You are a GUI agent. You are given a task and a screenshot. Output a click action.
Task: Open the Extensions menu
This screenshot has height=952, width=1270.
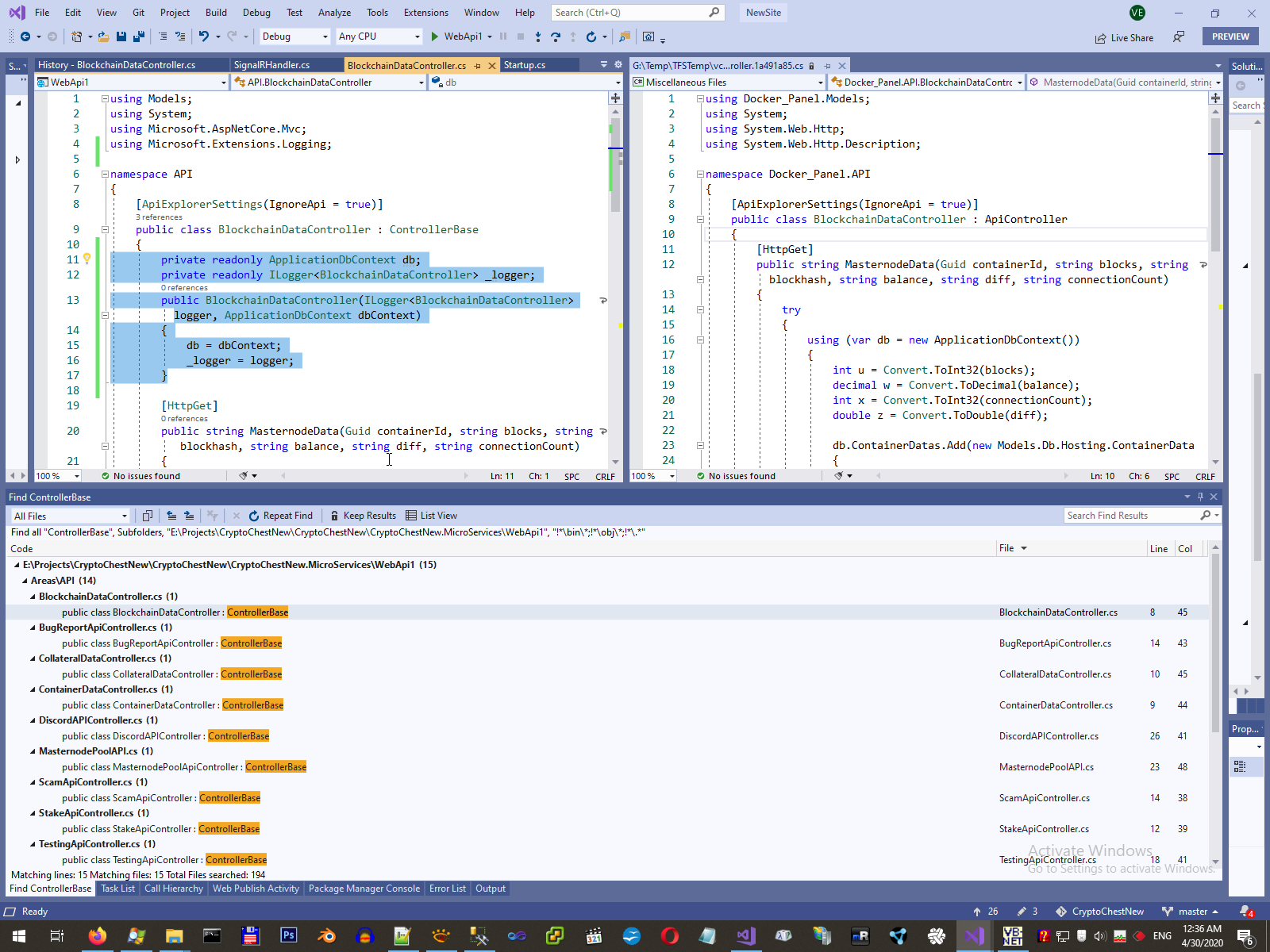[x=425, y=13]
